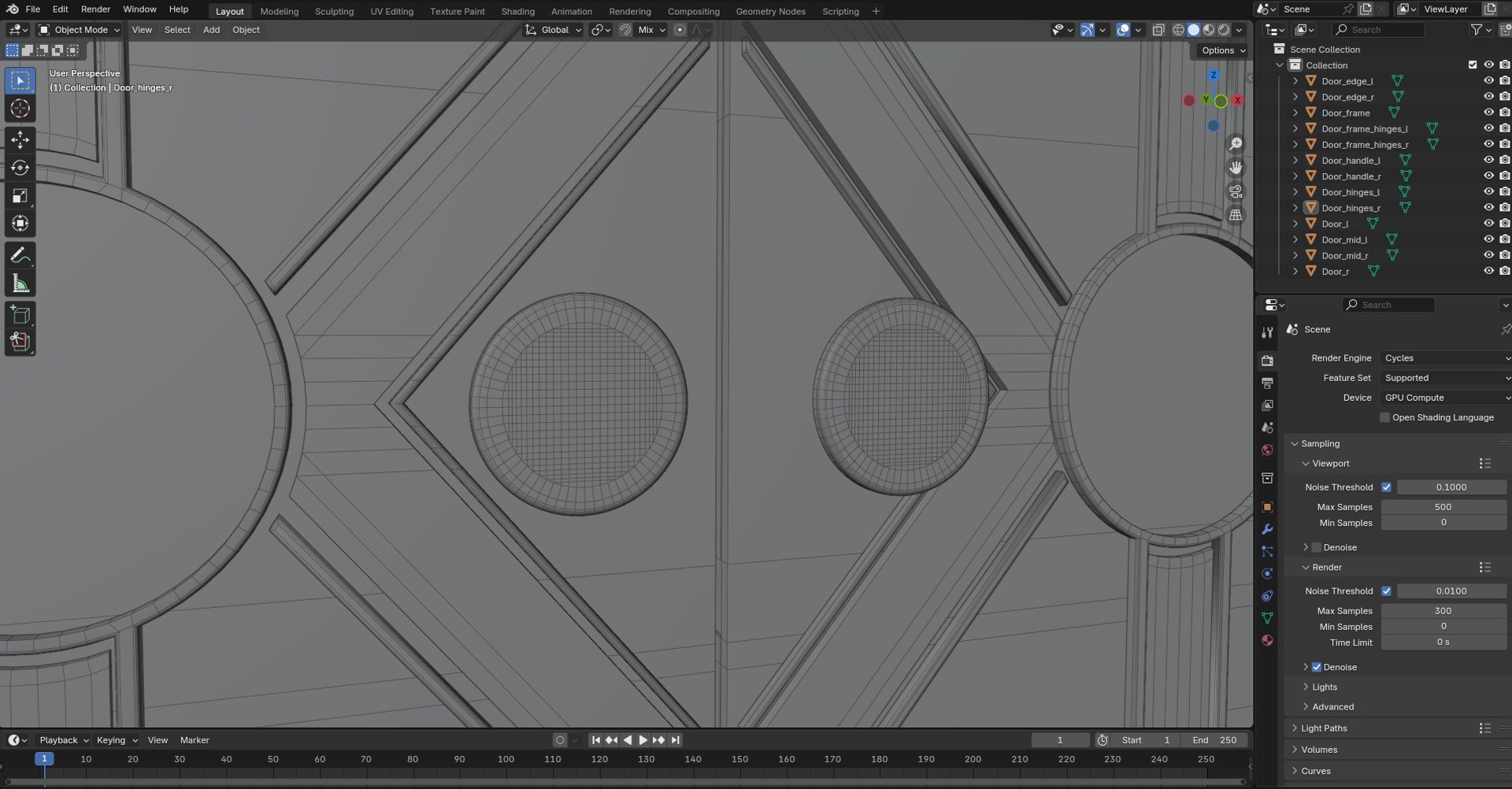Disable Render Denoise checkbox
1512x789 pixels.
1317,667
